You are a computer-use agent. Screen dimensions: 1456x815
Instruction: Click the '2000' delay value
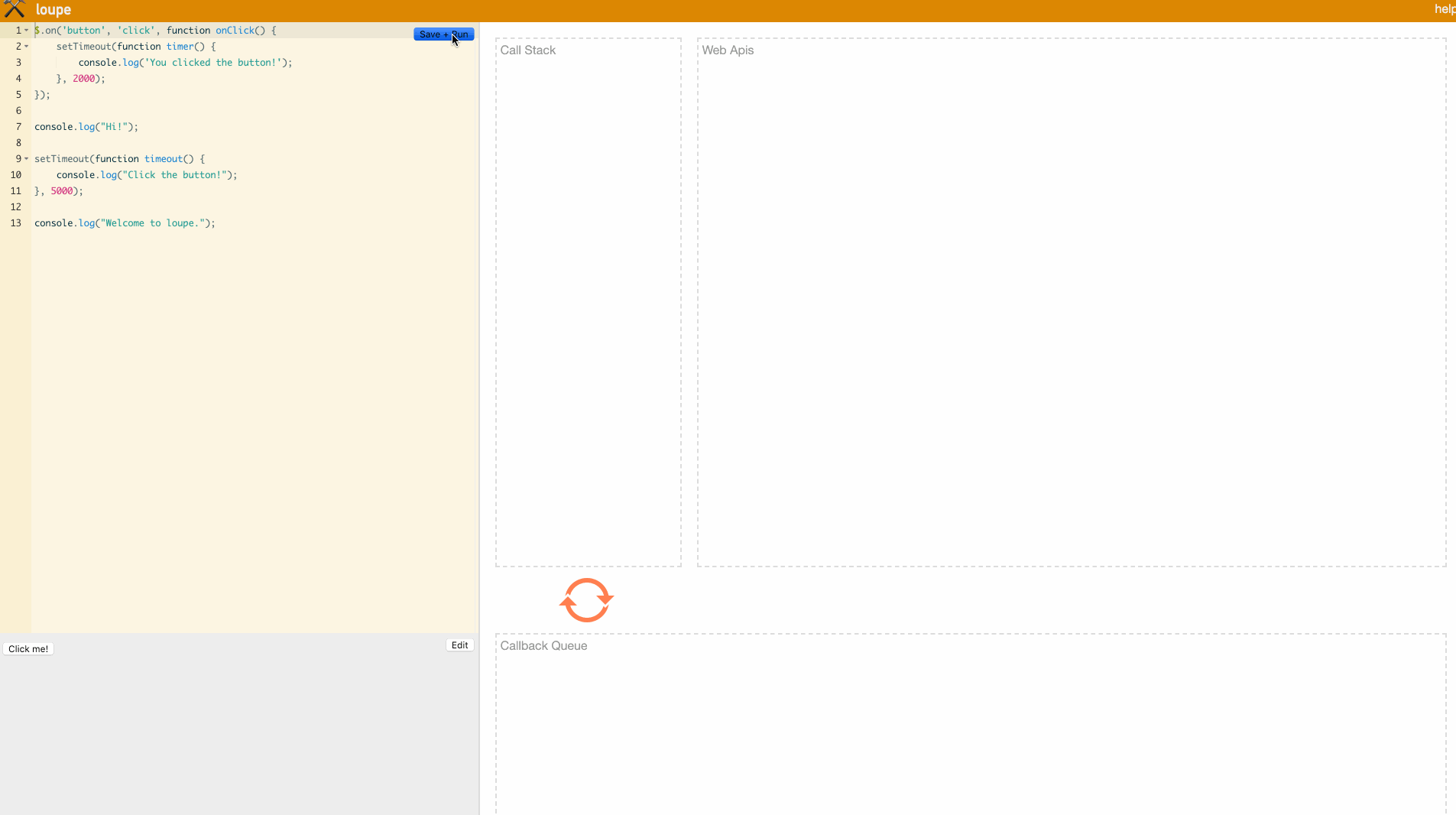coord(83,79)
